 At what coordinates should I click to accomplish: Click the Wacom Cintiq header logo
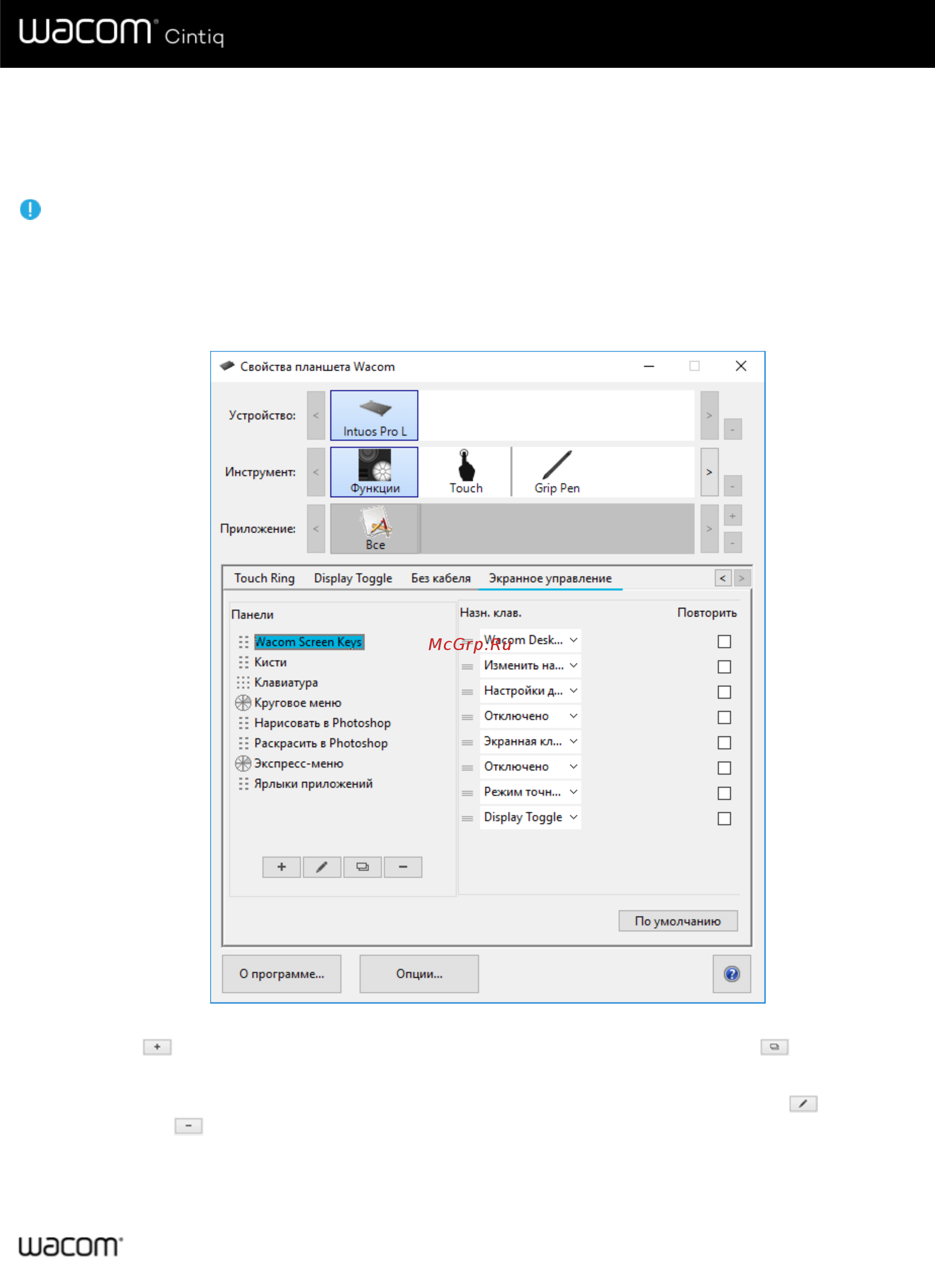[121, 32]
